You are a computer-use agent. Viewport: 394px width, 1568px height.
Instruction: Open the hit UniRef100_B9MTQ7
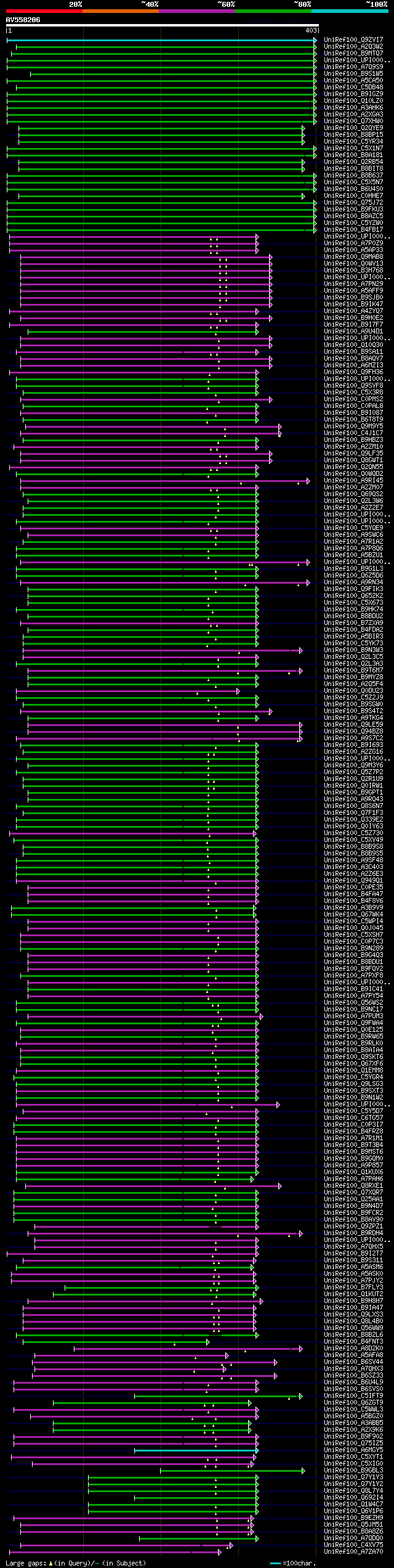353,54
